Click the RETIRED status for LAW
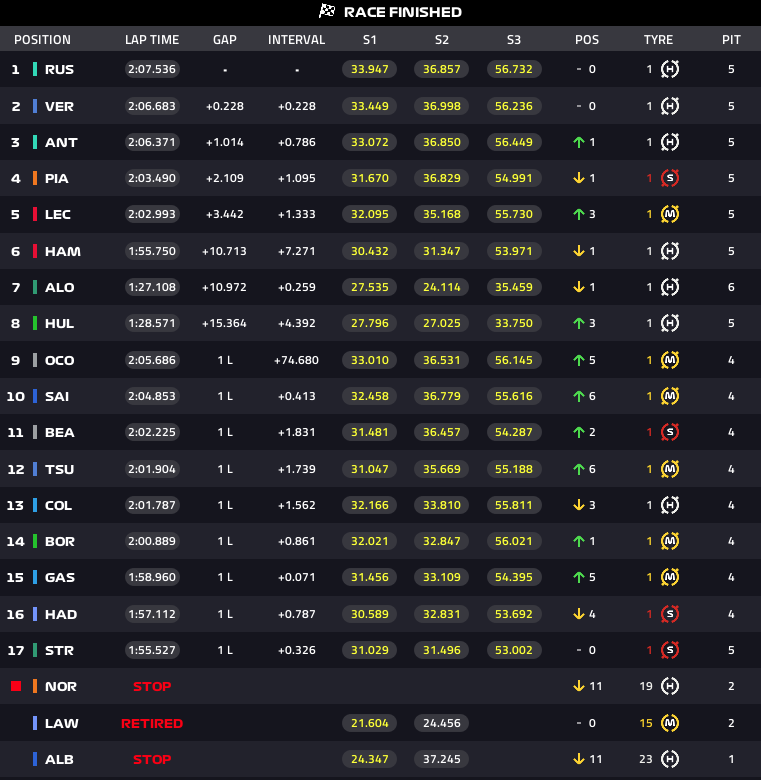This screenshot has width=761, height=780. coord(152,723)
